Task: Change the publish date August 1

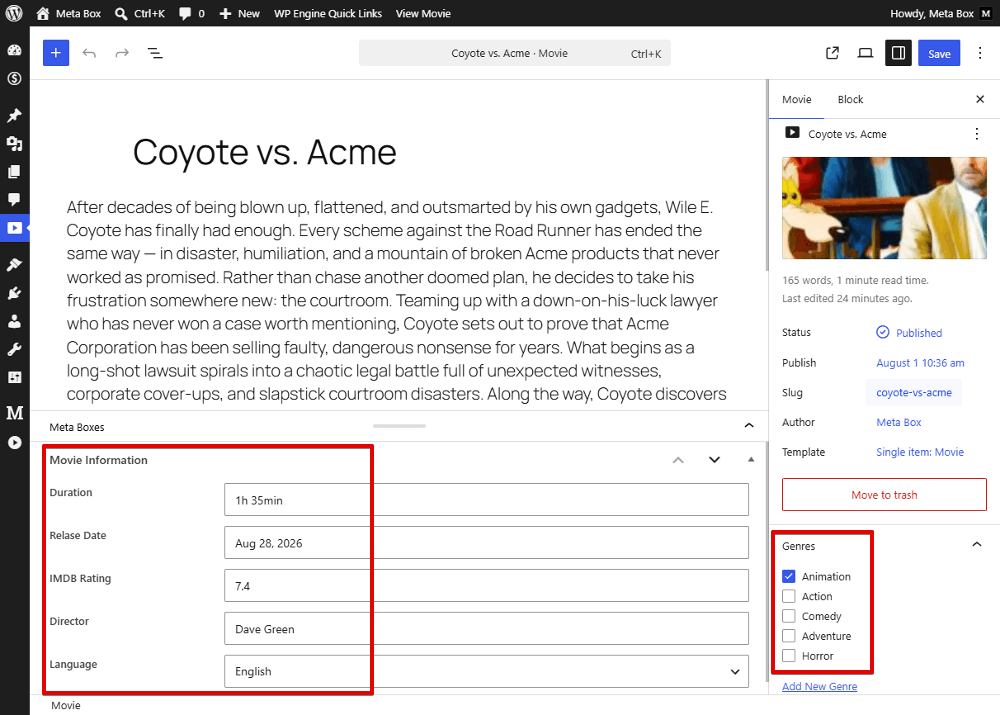Action: [x=920, y=363]
